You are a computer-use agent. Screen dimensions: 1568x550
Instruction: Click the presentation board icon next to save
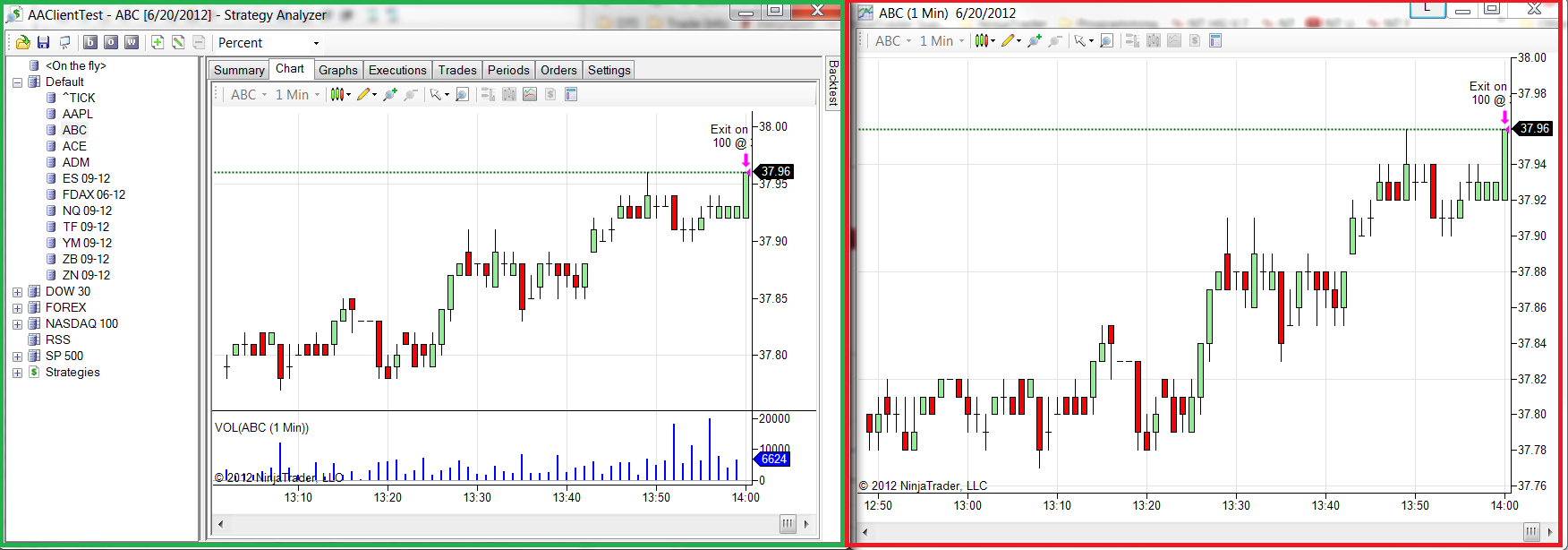[x=64, y=42]
